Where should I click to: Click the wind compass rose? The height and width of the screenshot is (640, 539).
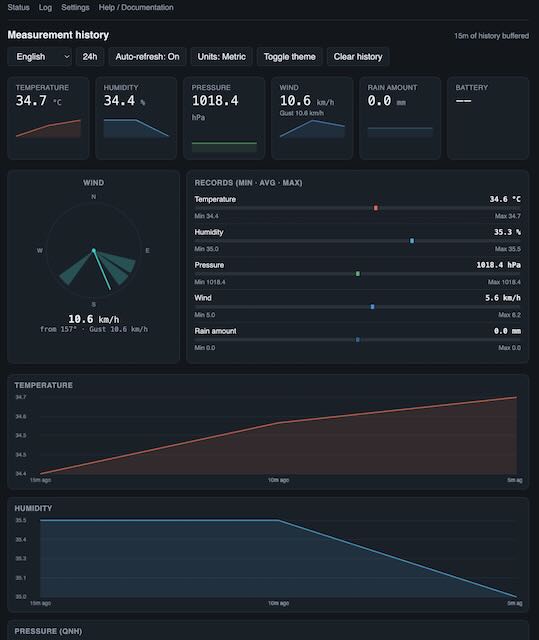pyautogui.click(x=93, y=251)
